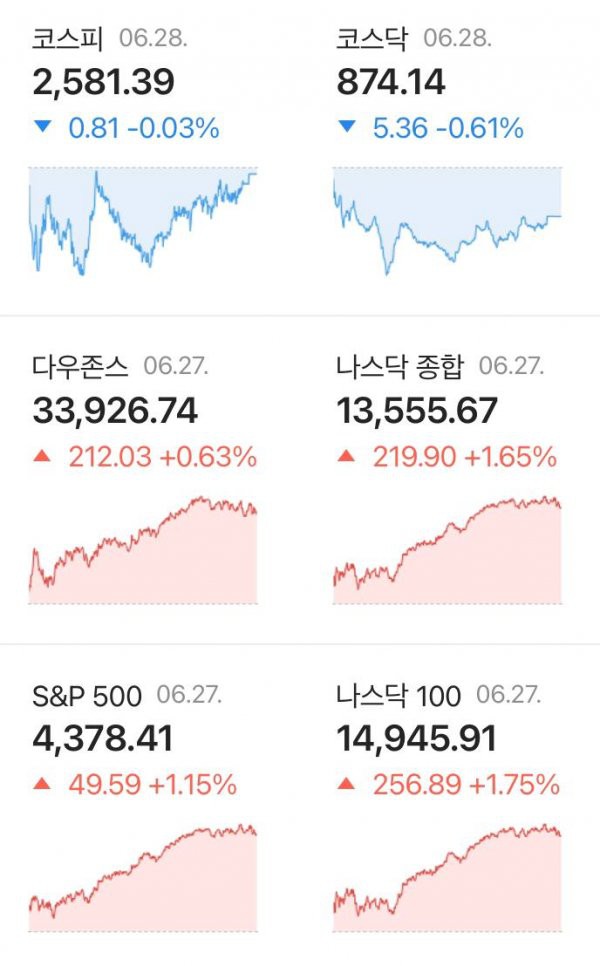View the 다우존스 red price chart
This screenshot has width=600, height=966.
pyautogui.click(x=143, y=550)
